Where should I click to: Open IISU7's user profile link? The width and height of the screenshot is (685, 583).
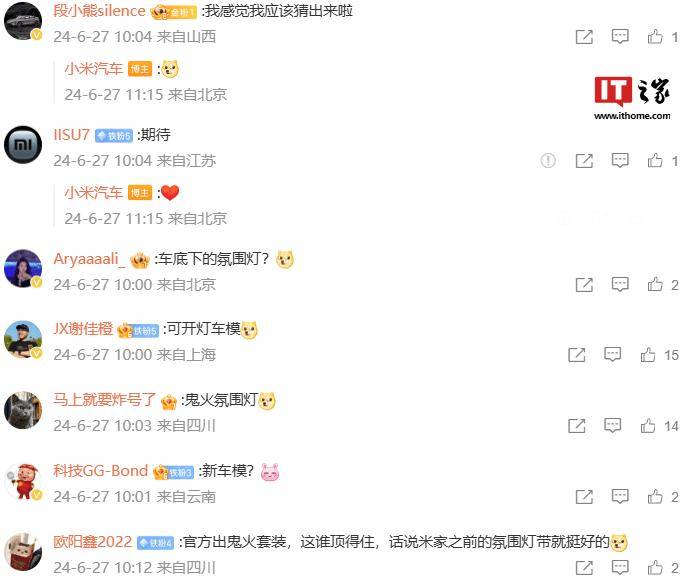(x=71, y=135)
